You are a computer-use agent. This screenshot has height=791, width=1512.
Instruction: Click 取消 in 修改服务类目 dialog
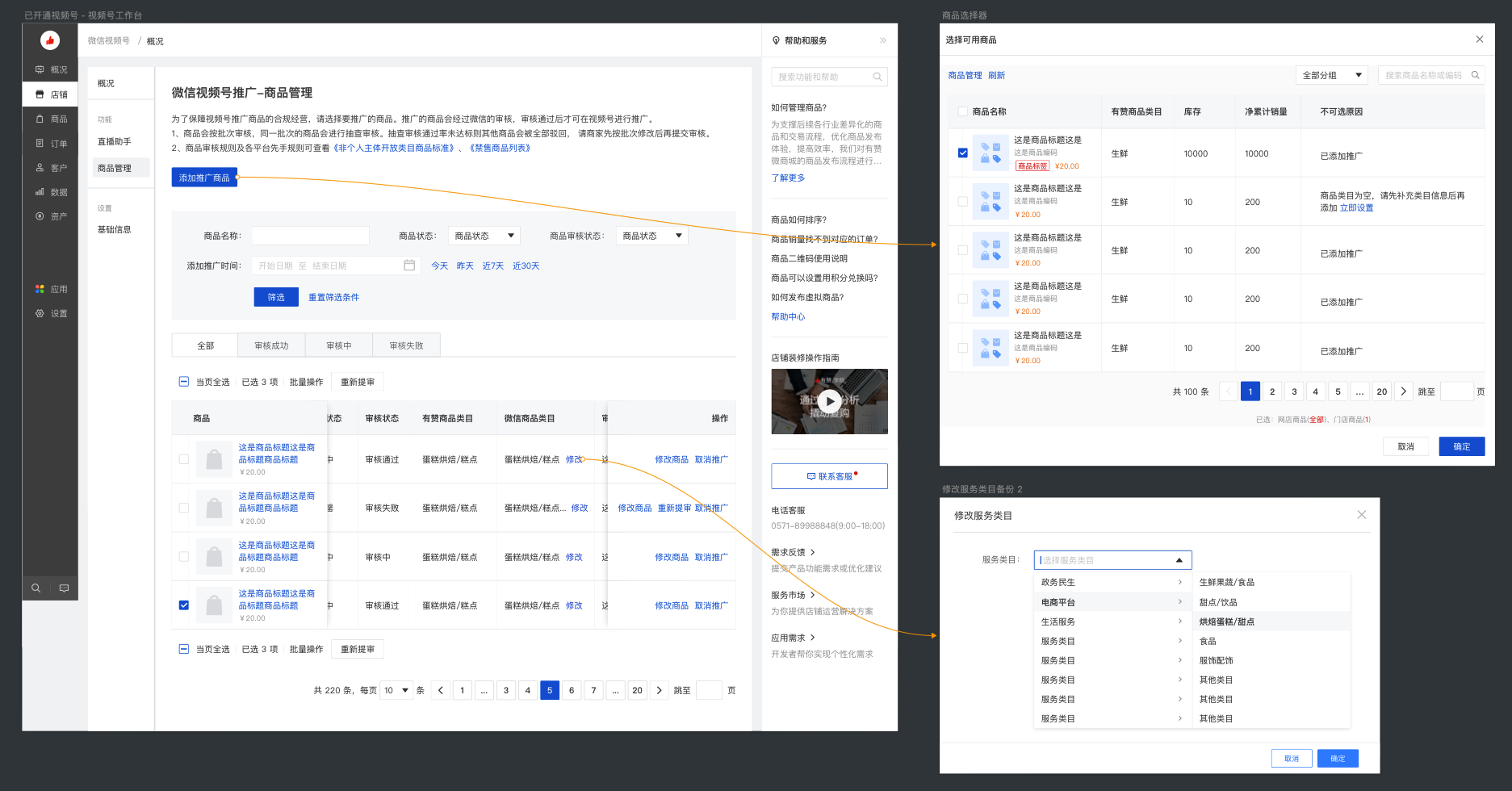1292,759
